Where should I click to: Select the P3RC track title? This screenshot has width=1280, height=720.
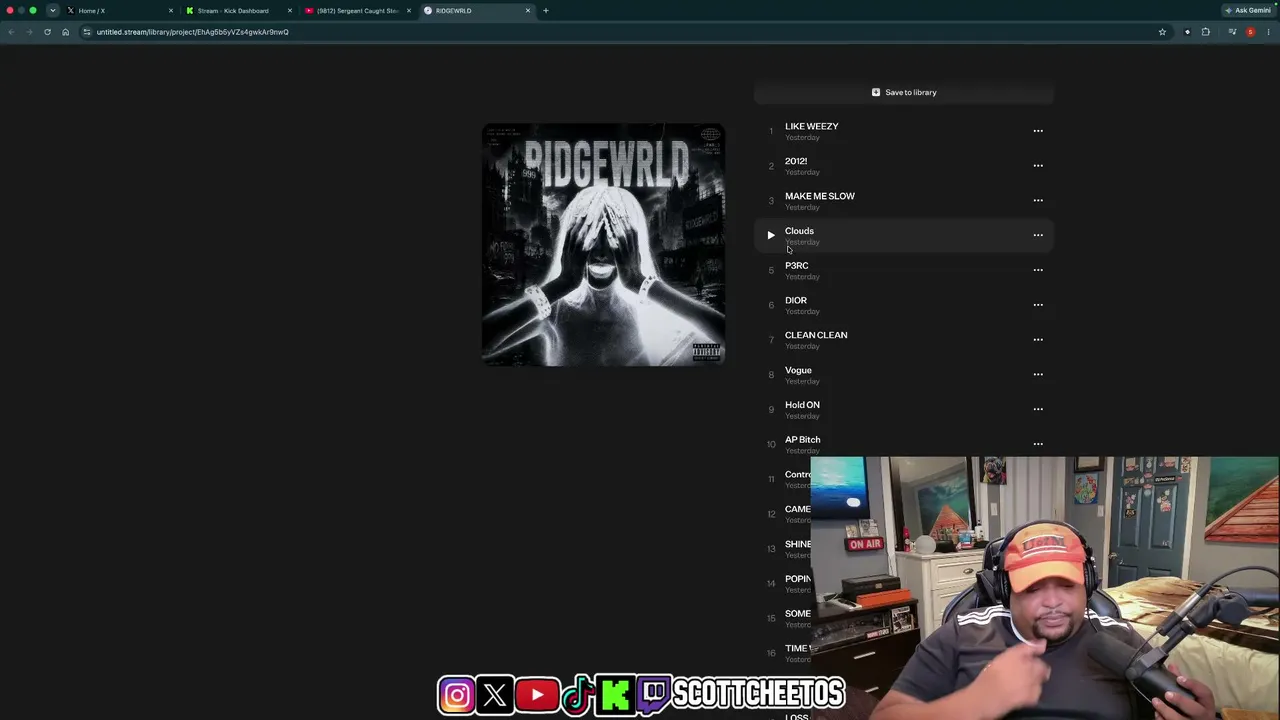pyautogui.click(x=797, y=266)
